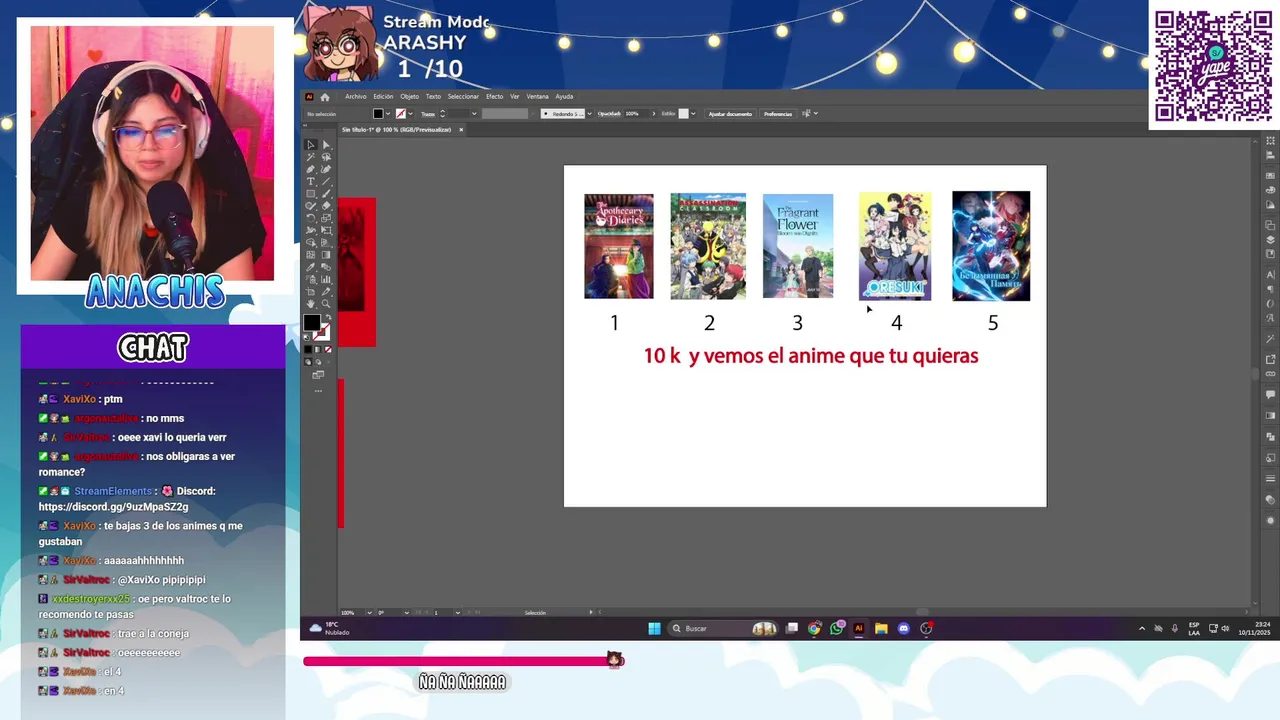Select the Pen tool
Viewport: 1280px width, 720px height.
coord(311,169)
